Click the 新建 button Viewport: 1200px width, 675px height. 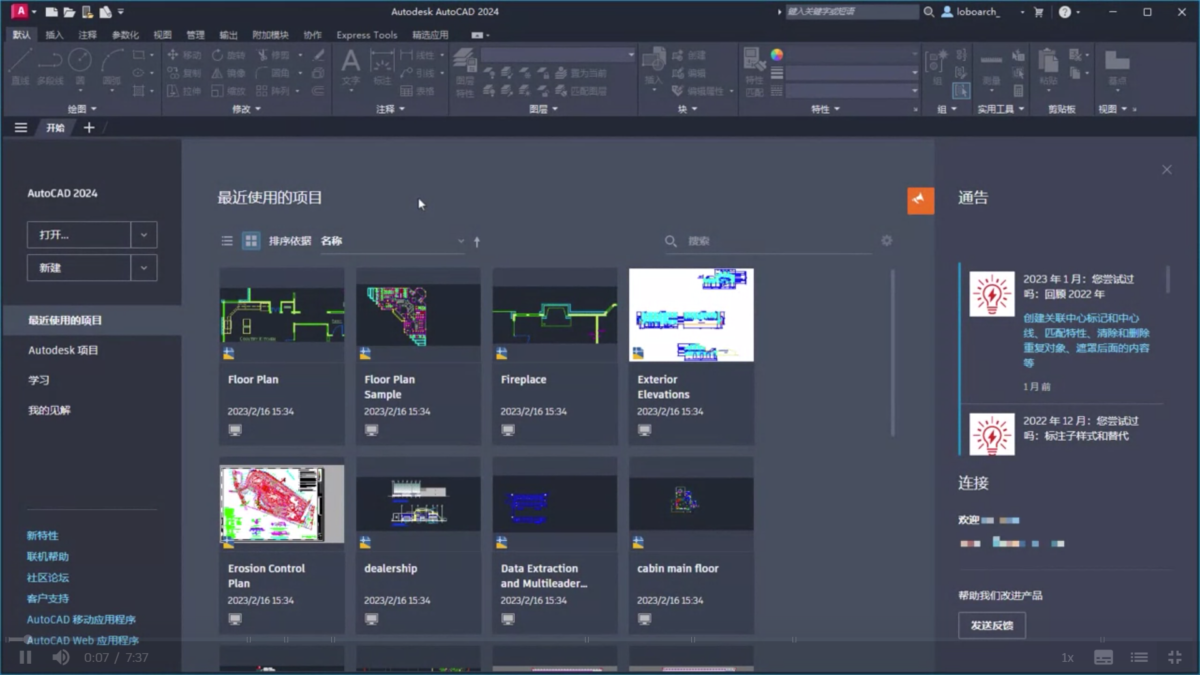click(x=79, y=268)
